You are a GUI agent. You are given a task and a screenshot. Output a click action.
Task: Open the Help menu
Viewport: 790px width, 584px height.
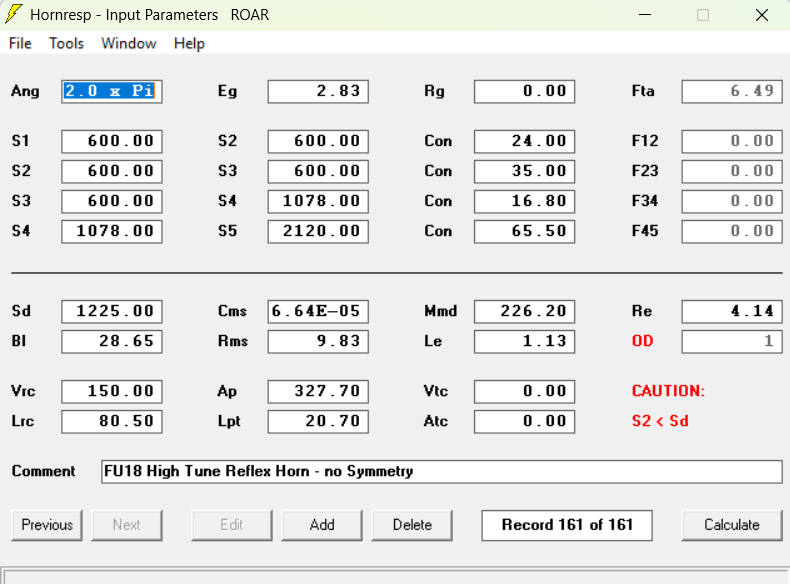tap(189, 43)
